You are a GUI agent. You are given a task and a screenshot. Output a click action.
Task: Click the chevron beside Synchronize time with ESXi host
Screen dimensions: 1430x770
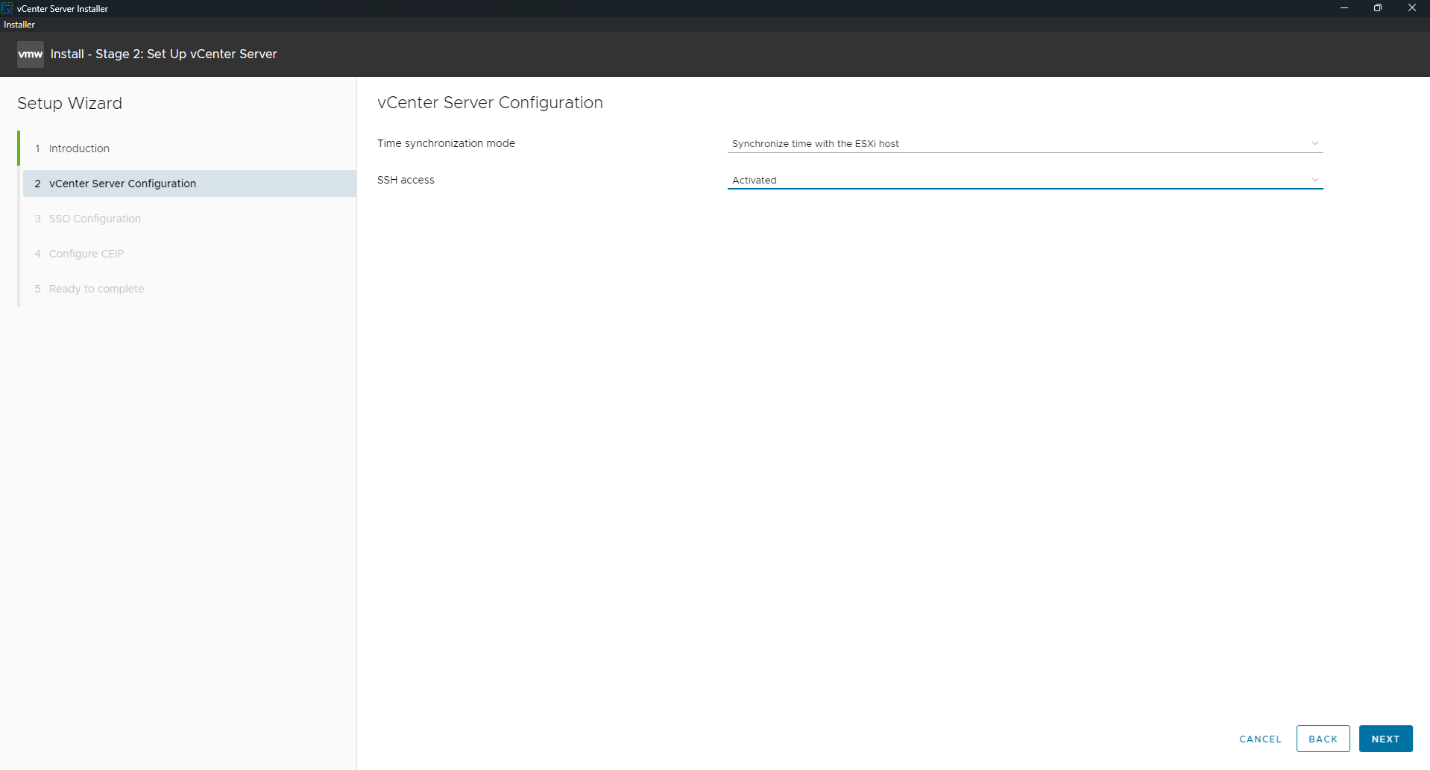tap(1314, 143)
